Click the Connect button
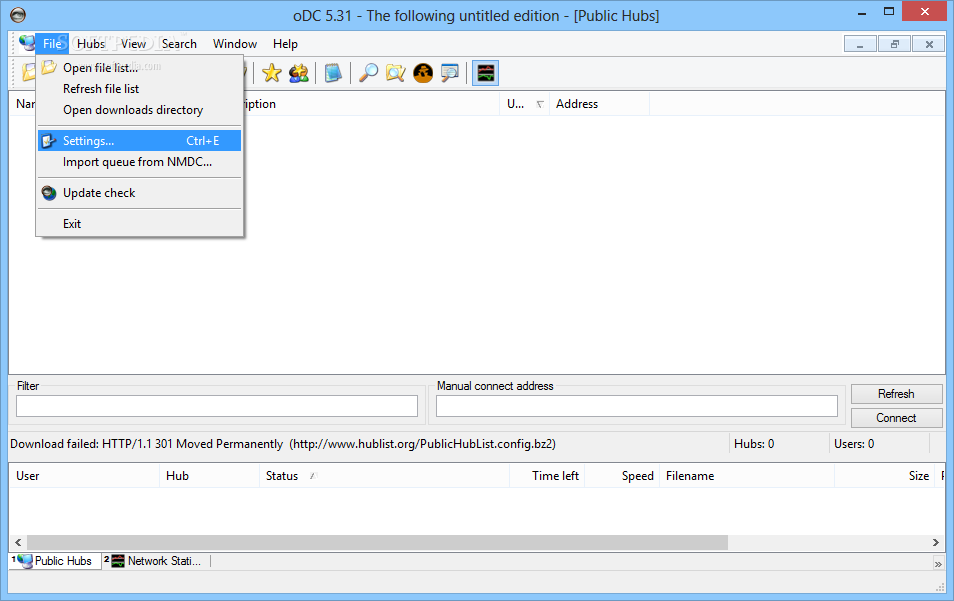The height and width of the screenshot is (601, 954). (x=896, y=418)
